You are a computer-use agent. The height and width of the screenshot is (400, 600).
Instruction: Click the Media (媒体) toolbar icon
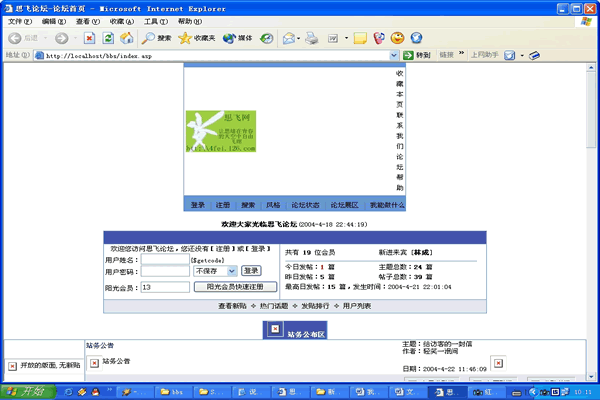pyautogui.click(x=237, y=38)
